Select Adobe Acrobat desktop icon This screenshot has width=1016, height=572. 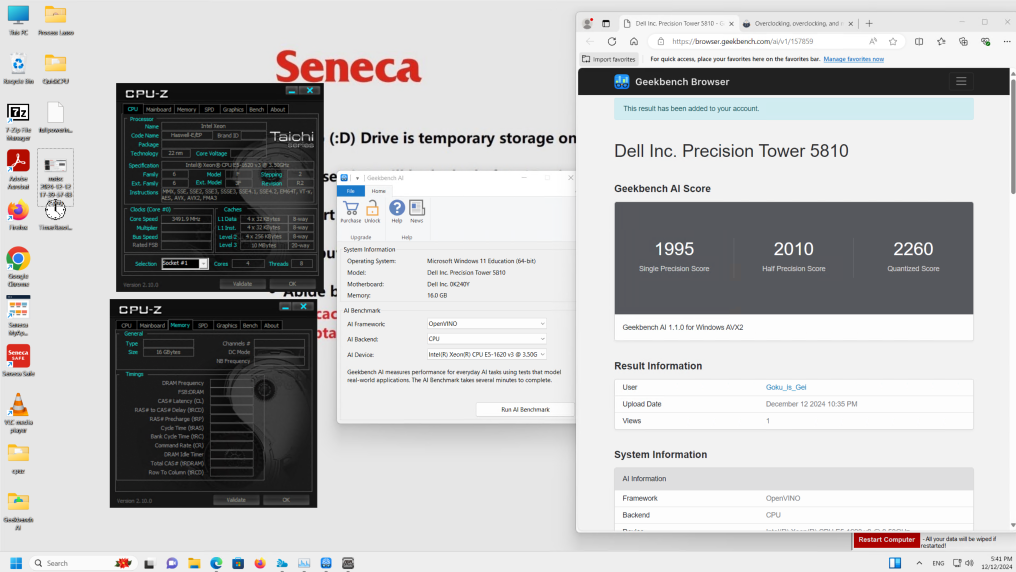(x=18, y=170)
